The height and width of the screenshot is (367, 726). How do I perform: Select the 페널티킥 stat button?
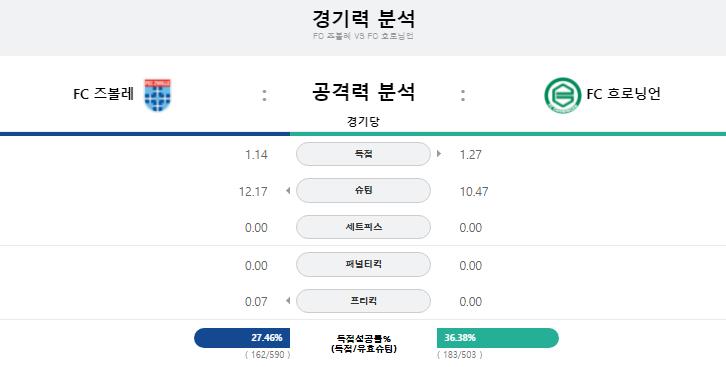click(x=363, y=264)
